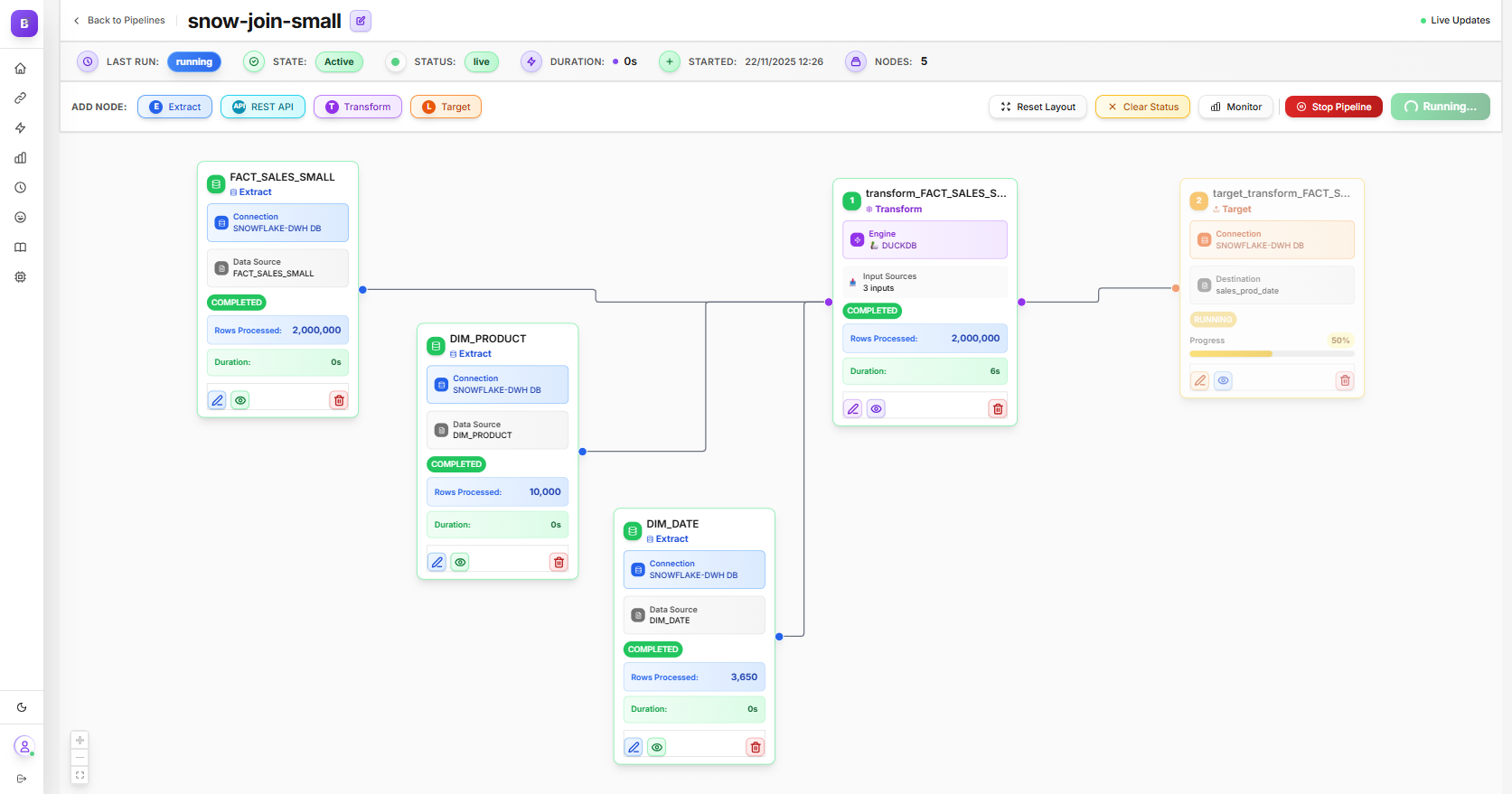
Task: Zoom in on the canvas
Action: (80, 740)
